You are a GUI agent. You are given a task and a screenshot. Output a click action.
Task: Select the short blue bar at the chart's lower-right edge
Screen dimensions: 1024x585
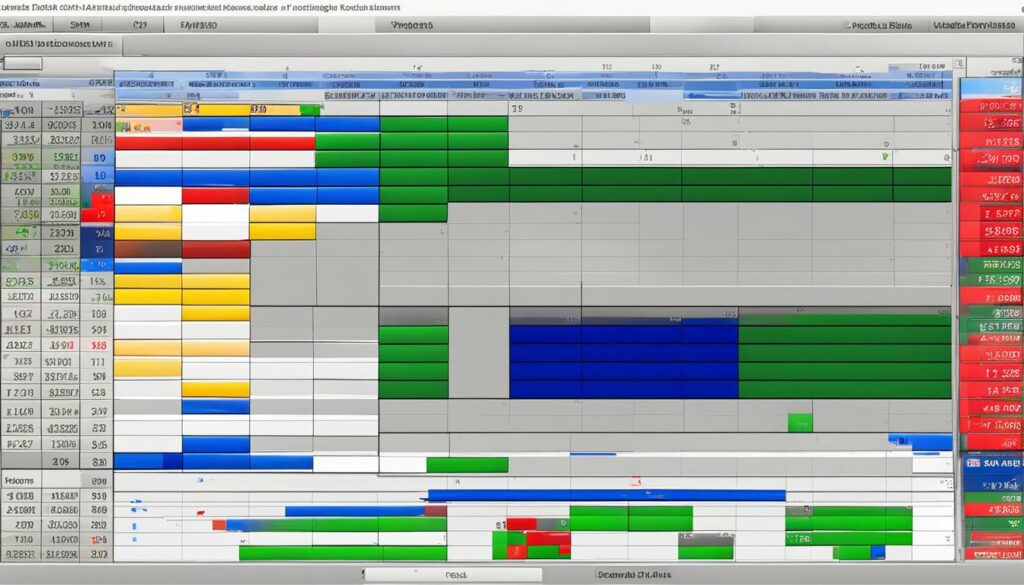click(919, 442)
